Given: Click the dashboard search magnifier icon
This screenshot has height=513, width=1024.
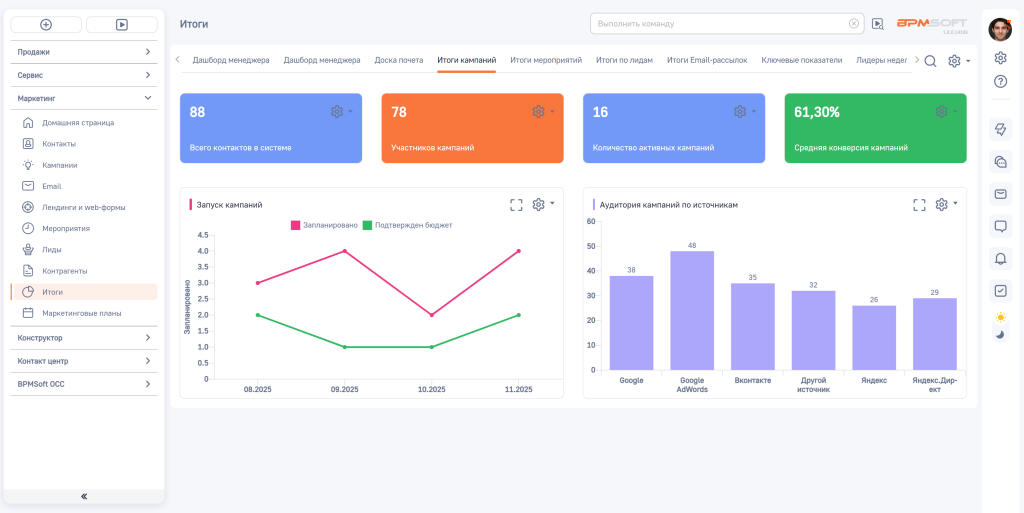Looking at the screenshot, I should click(931, 61).
